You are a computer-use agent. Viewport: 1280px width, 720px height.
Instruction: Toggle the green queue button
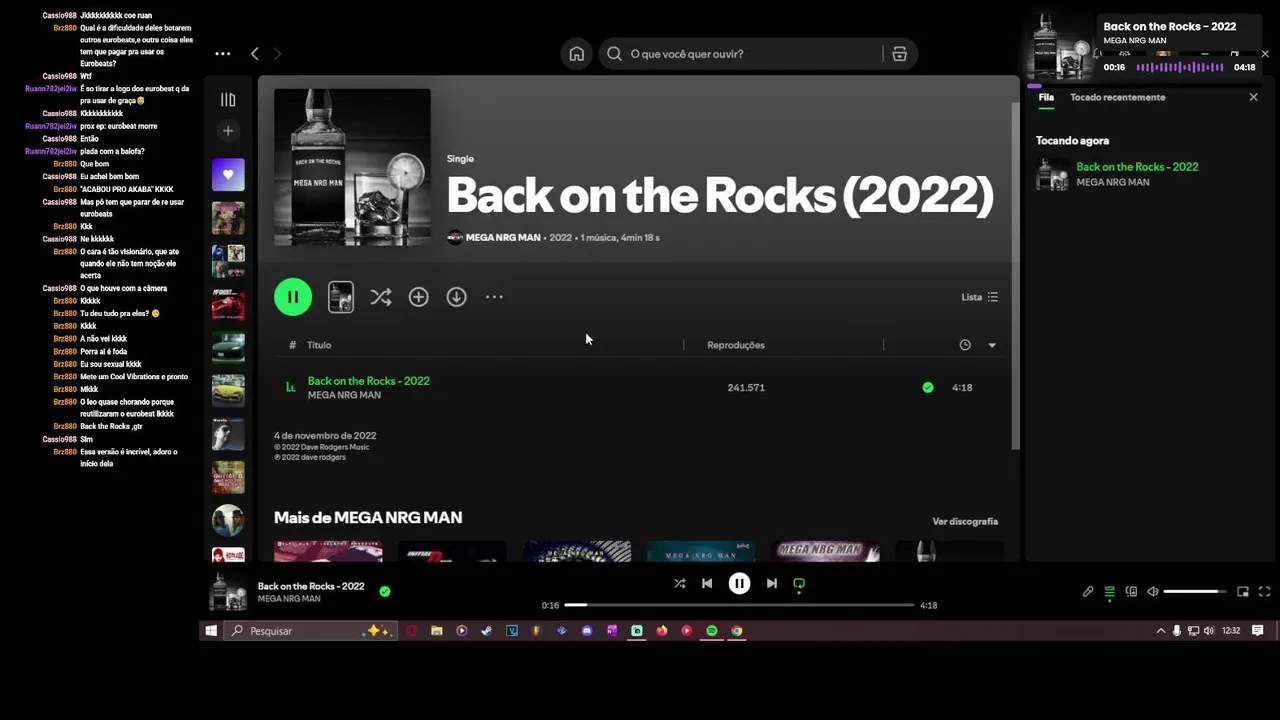[x=1109, y=592]
